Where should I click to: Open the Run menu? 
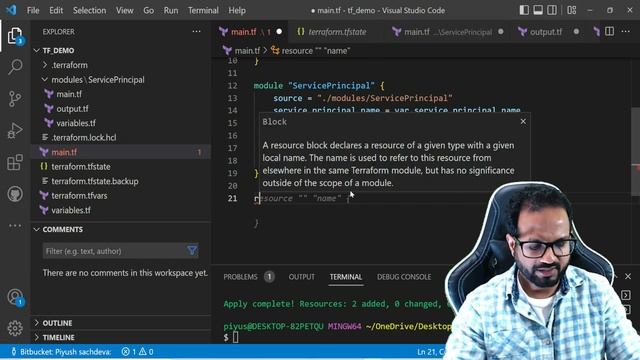click(x=171, y=10)
